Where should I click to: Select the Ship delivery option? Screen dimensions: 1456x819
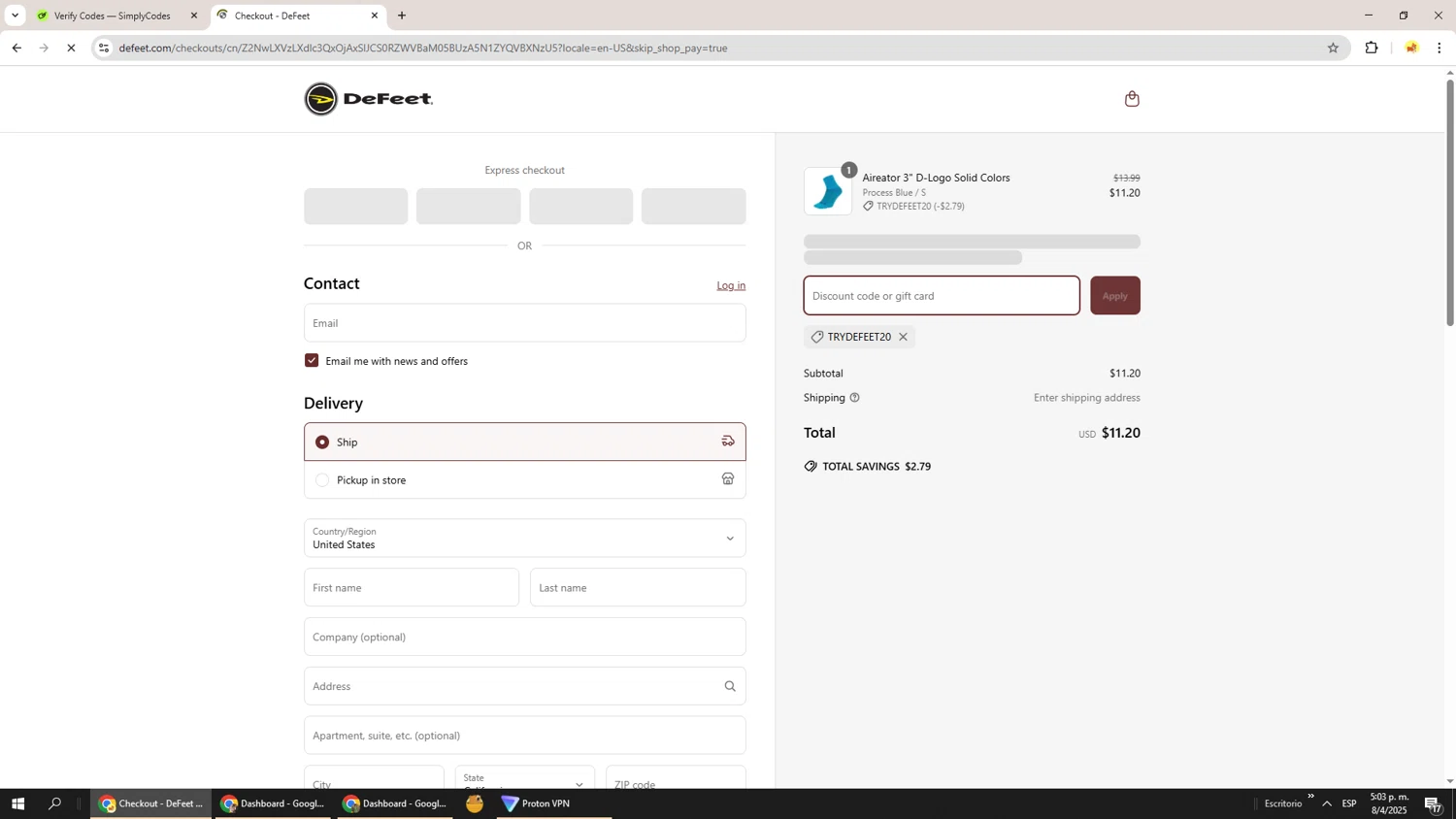525,442
